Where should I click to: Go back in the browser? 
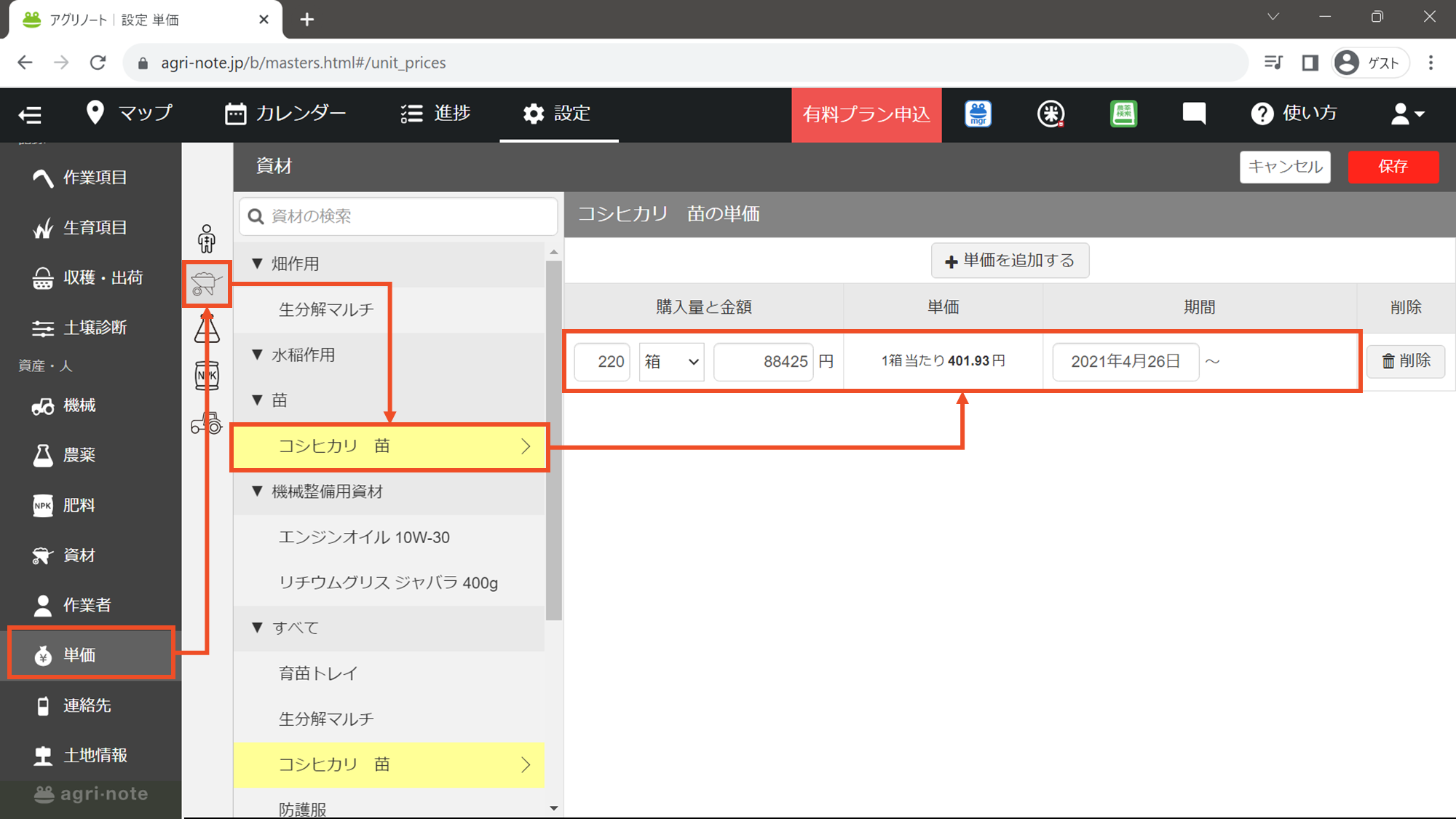click(25, 63)
